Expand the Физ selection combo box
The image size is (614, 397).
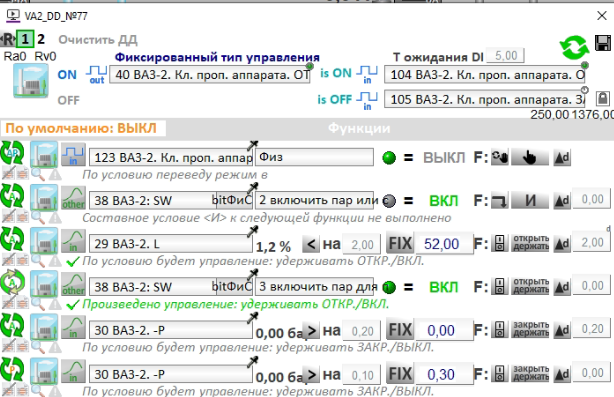pyautogui.click(x=314, y=157)
